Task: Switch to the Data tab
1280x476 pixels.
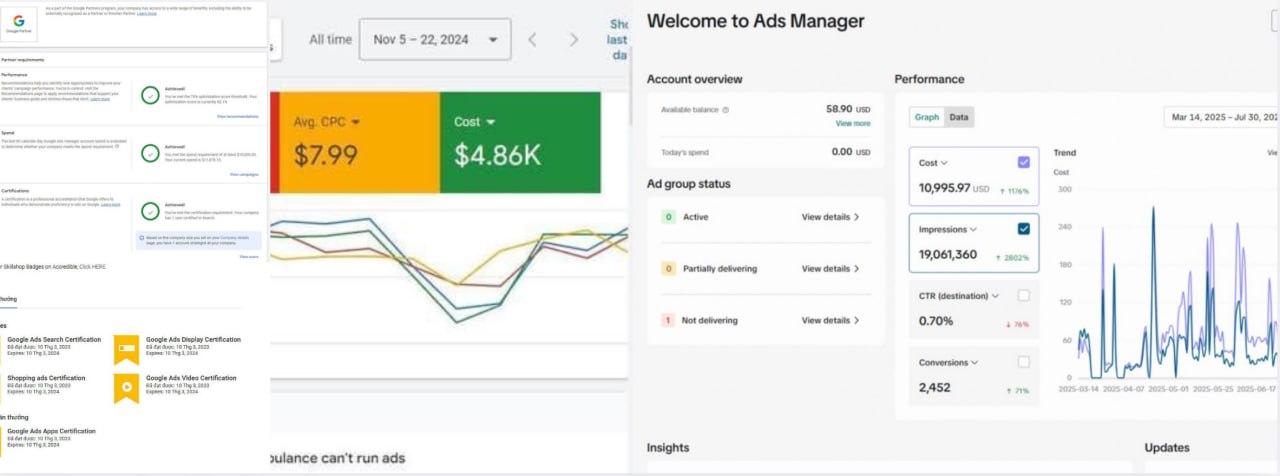Action: (959, 118)
